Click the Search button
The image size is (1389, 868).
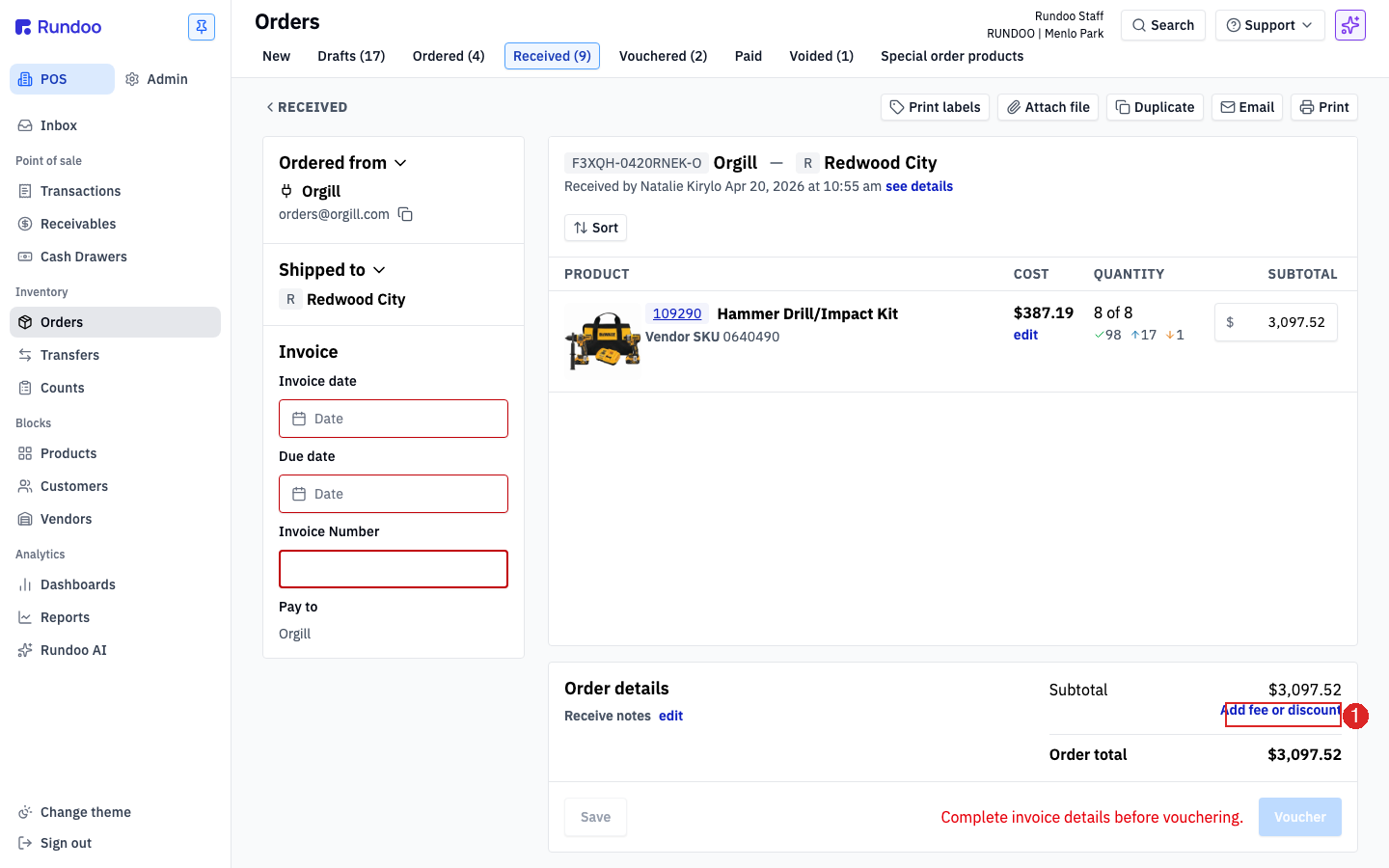(x=1163, y=25)
